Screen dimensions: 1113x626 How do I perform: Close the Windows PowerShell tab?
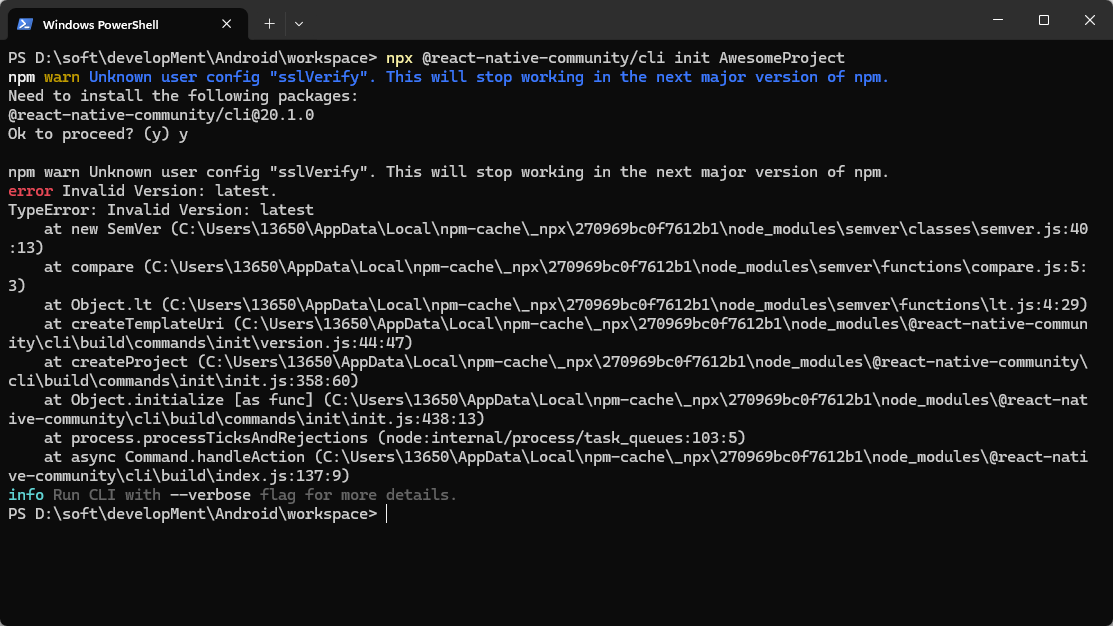(x=226, y=24)
